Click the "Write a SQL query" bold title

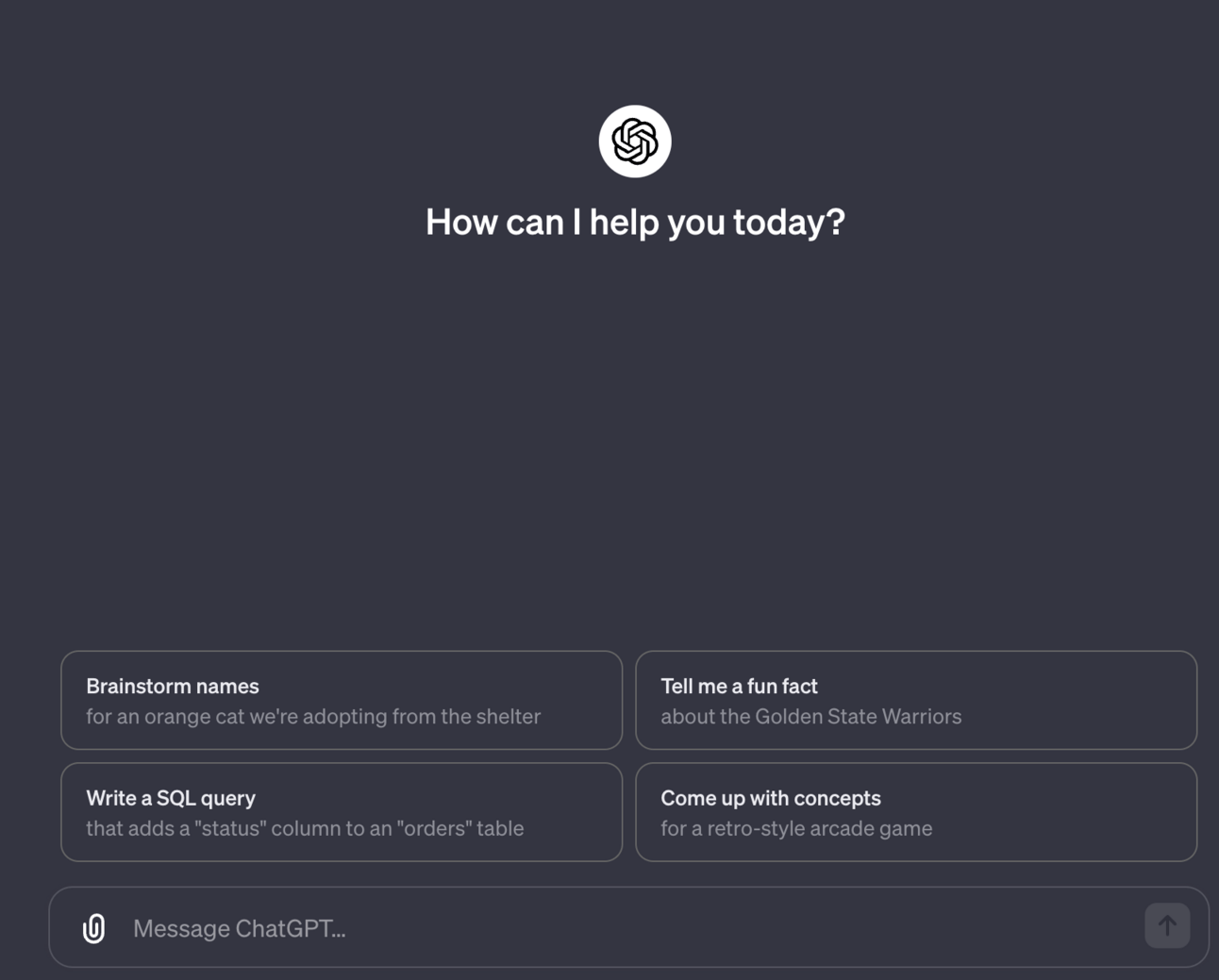[x=171, y=798]
